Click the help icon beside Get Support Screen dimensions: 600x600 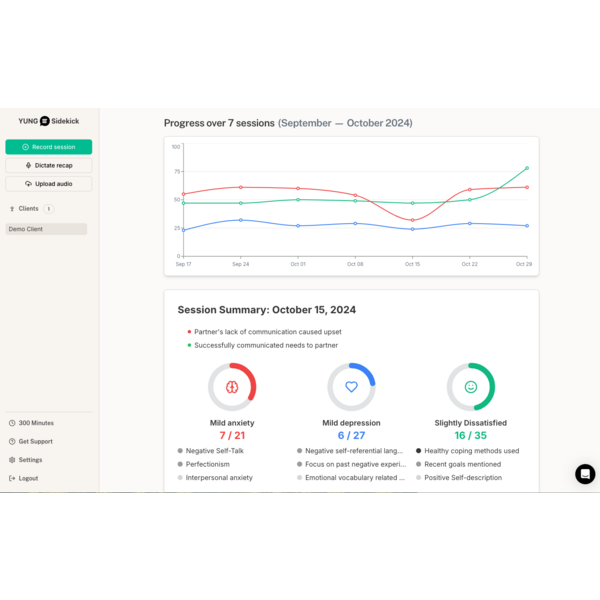coord(12,441)
